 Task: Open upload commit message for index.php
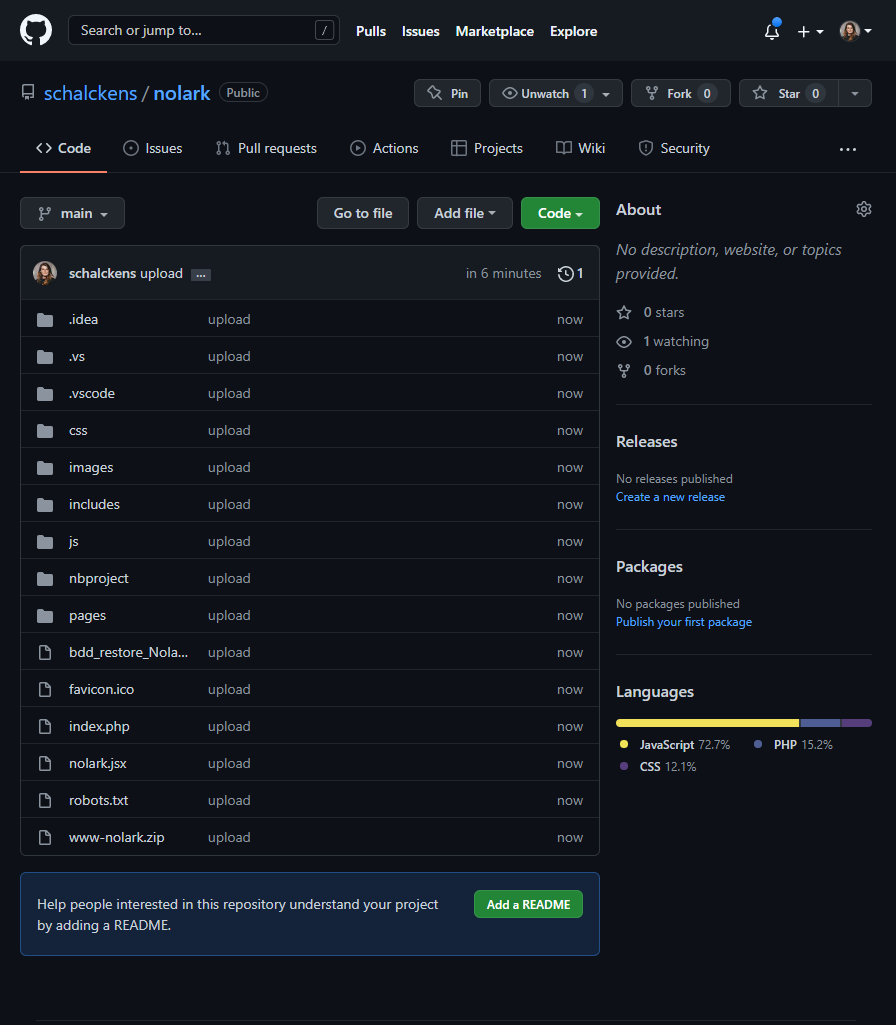[229, 726]
